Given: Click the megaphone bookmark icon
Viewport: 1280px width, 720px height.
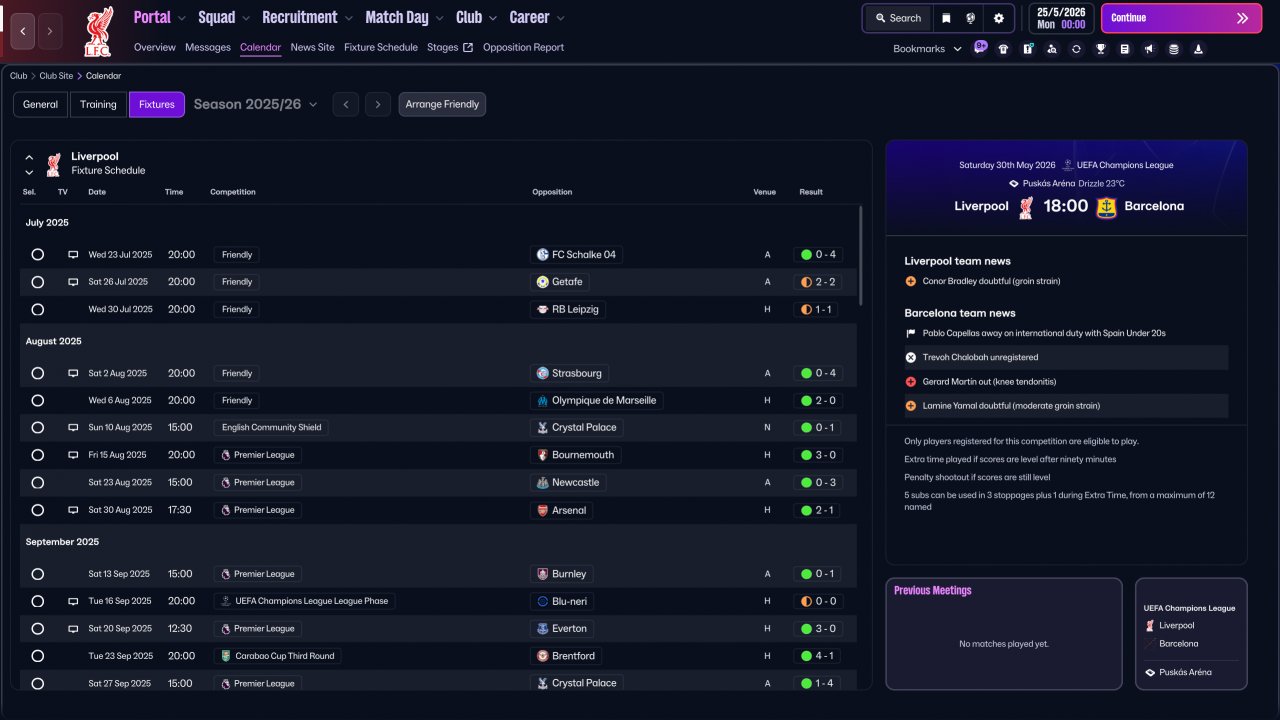Looking at the screenshot, I should (1149, 49).
